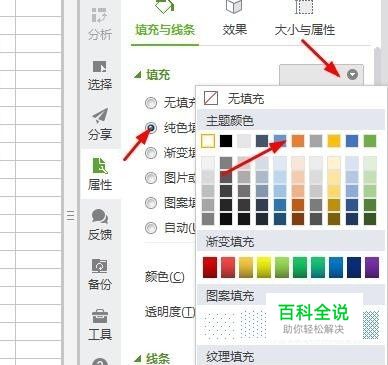Choose the navy blue gradient fill preset

tap(354, 267)
